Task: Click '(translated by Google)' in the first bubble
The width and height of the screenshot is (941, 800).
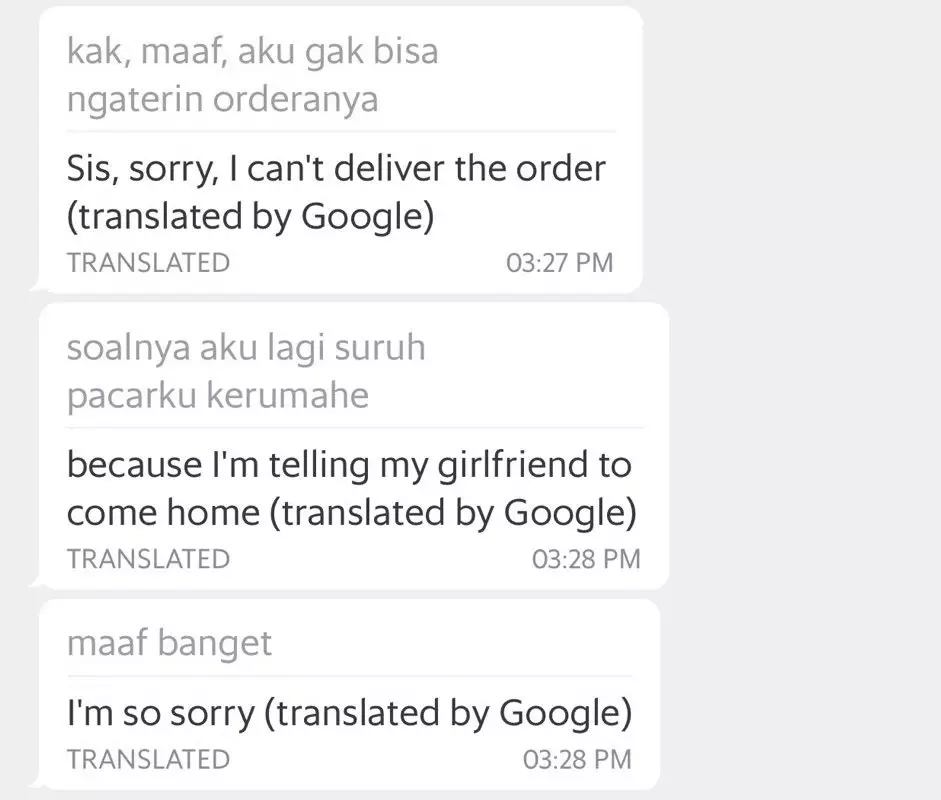Action: point(250,215)
